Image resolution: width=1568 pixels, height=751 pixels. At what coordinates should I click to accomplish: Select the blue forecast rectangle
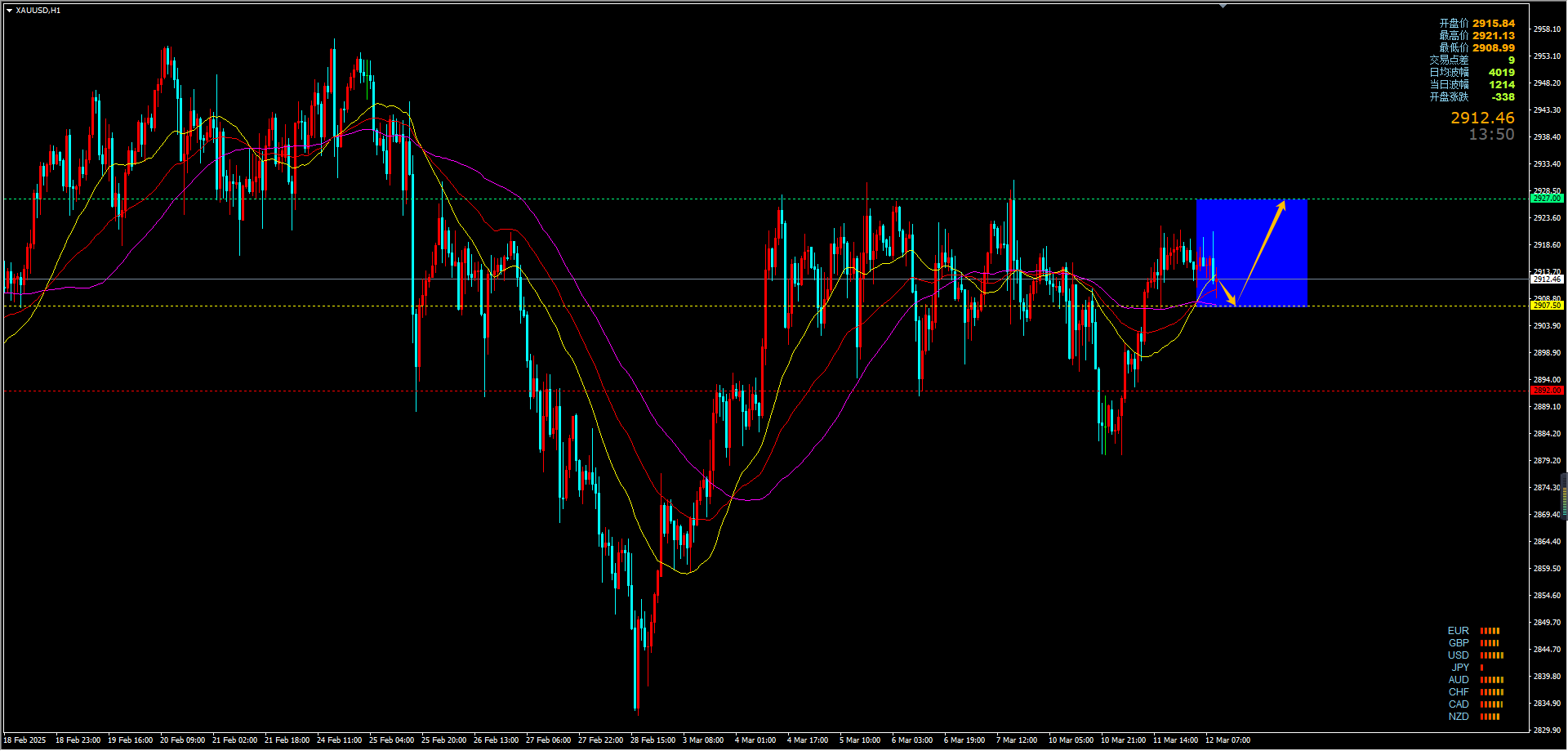point(1252,253)
